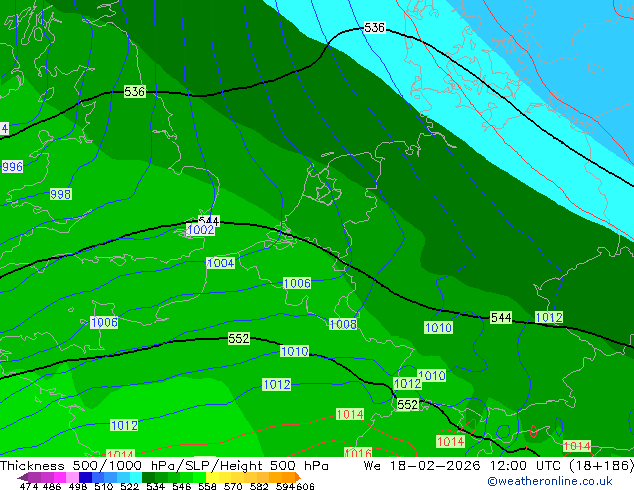This screenshot has width=634, height=490.
Task: Click the orange legend swatch above 594
Action: [288, 477]
